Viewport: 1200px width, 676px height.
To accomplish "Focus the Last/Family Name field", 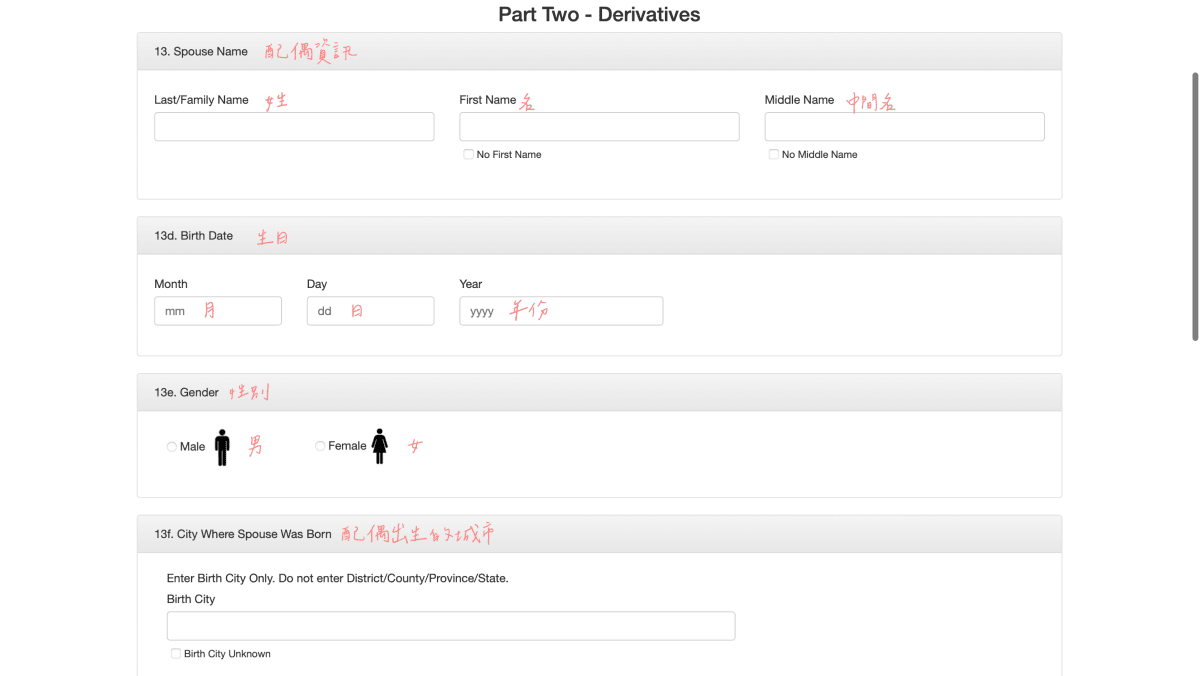I will pos(294,126).
